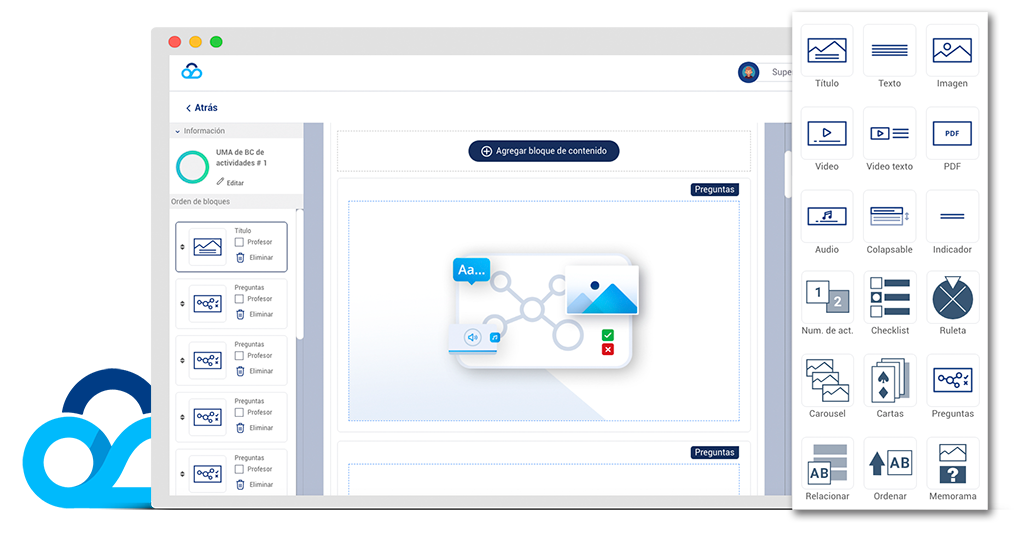
Task: Click reorder arrows on the Título block
Action: pyautogui.click(x=182, y=247)
